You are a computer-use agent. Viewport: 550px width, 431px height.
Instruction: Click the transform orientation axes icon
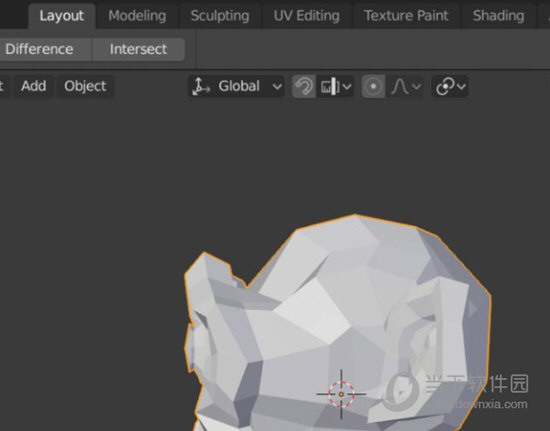click(x=201, y=87)
